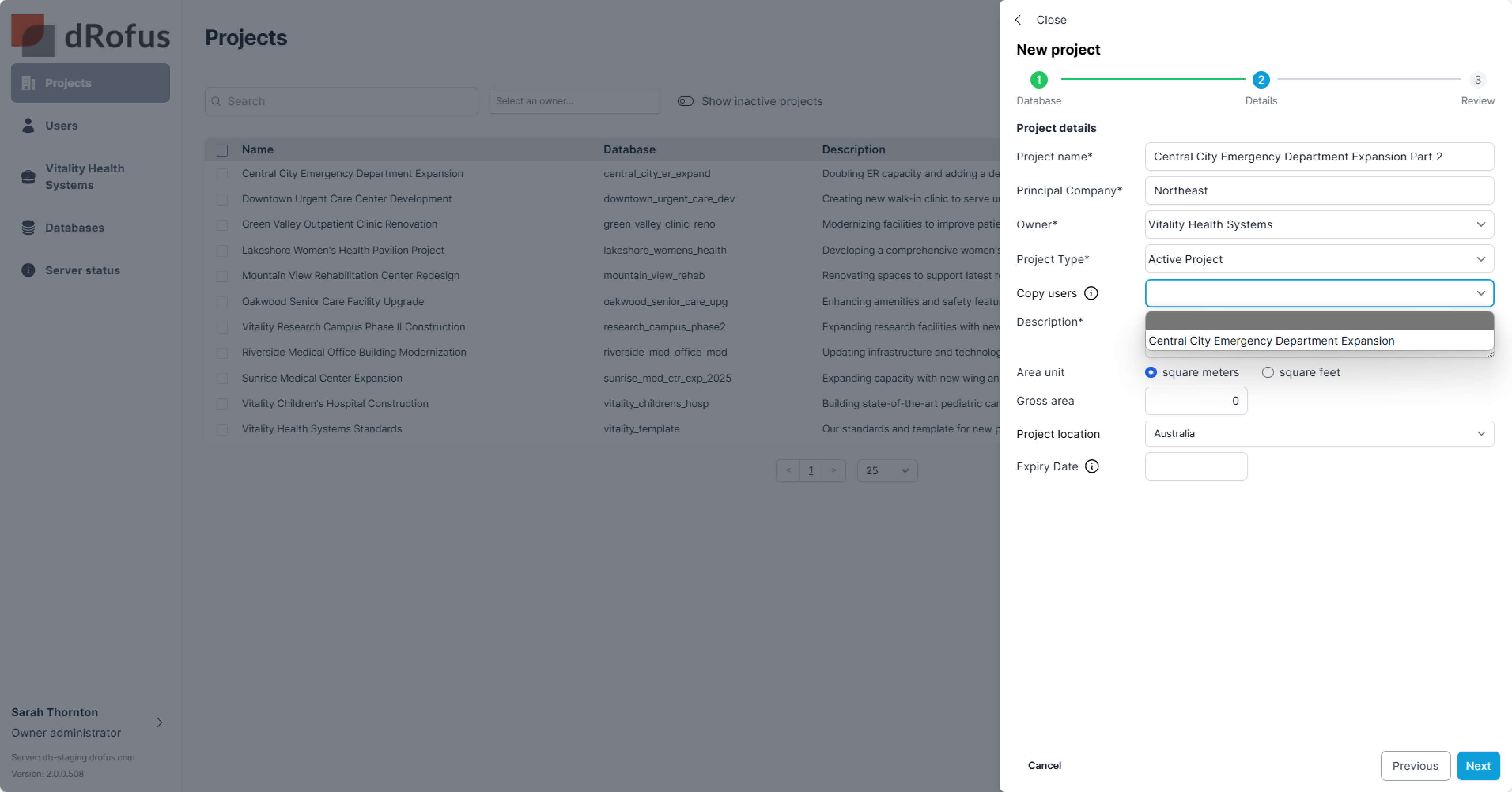Open Projects in the sidebar
The image size is (1512, 792).
[x=91, y=83]
